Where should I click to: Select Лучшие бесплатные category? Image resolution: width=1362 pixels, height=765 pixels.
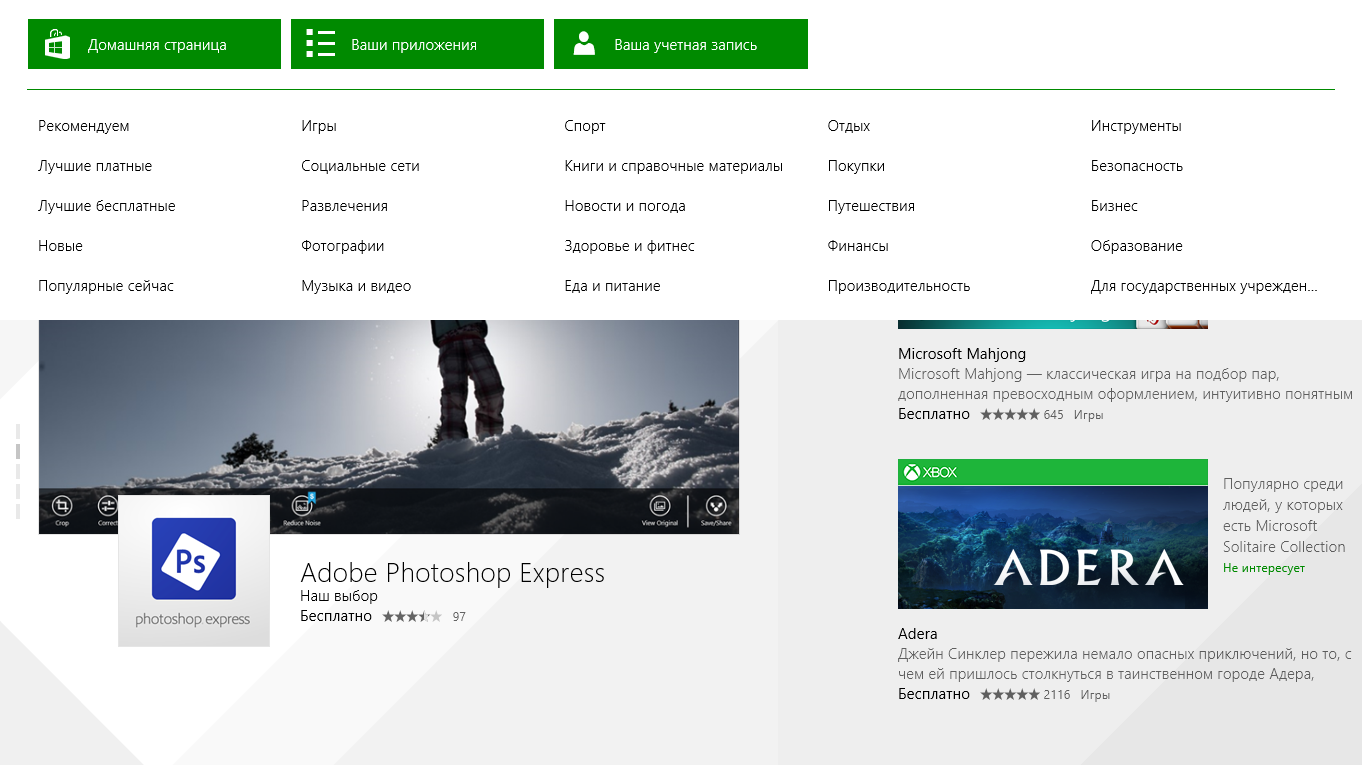[x=107, y=206]
